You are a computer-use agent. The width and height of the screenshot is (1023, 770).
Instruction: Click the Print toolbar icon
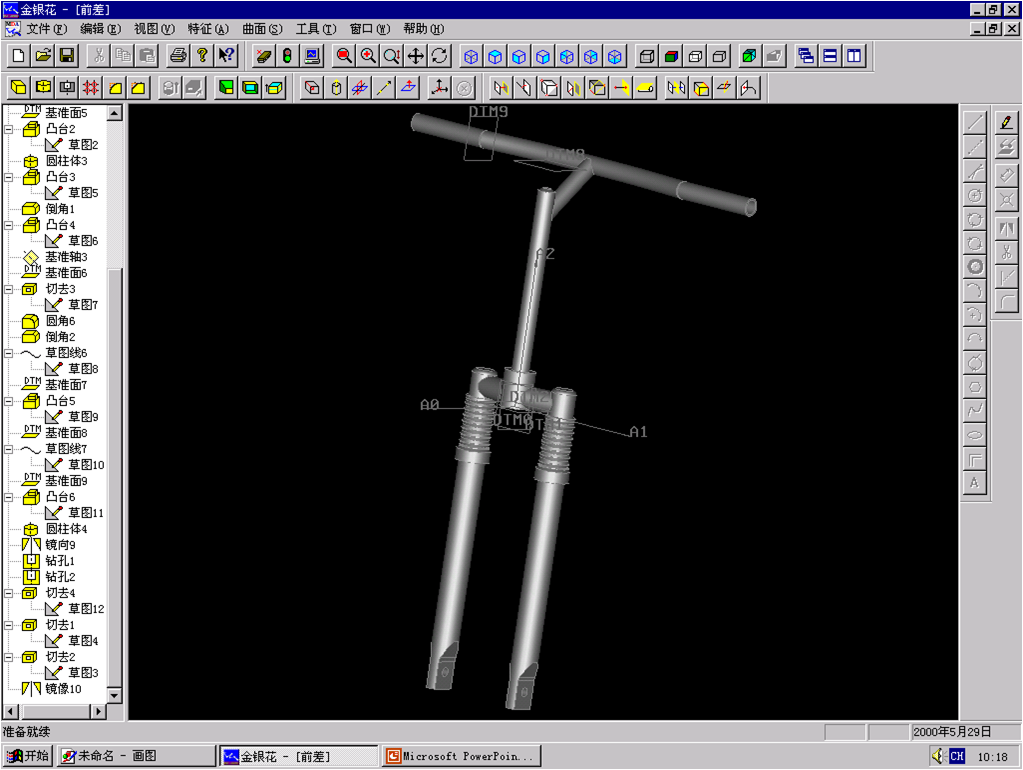178,56
